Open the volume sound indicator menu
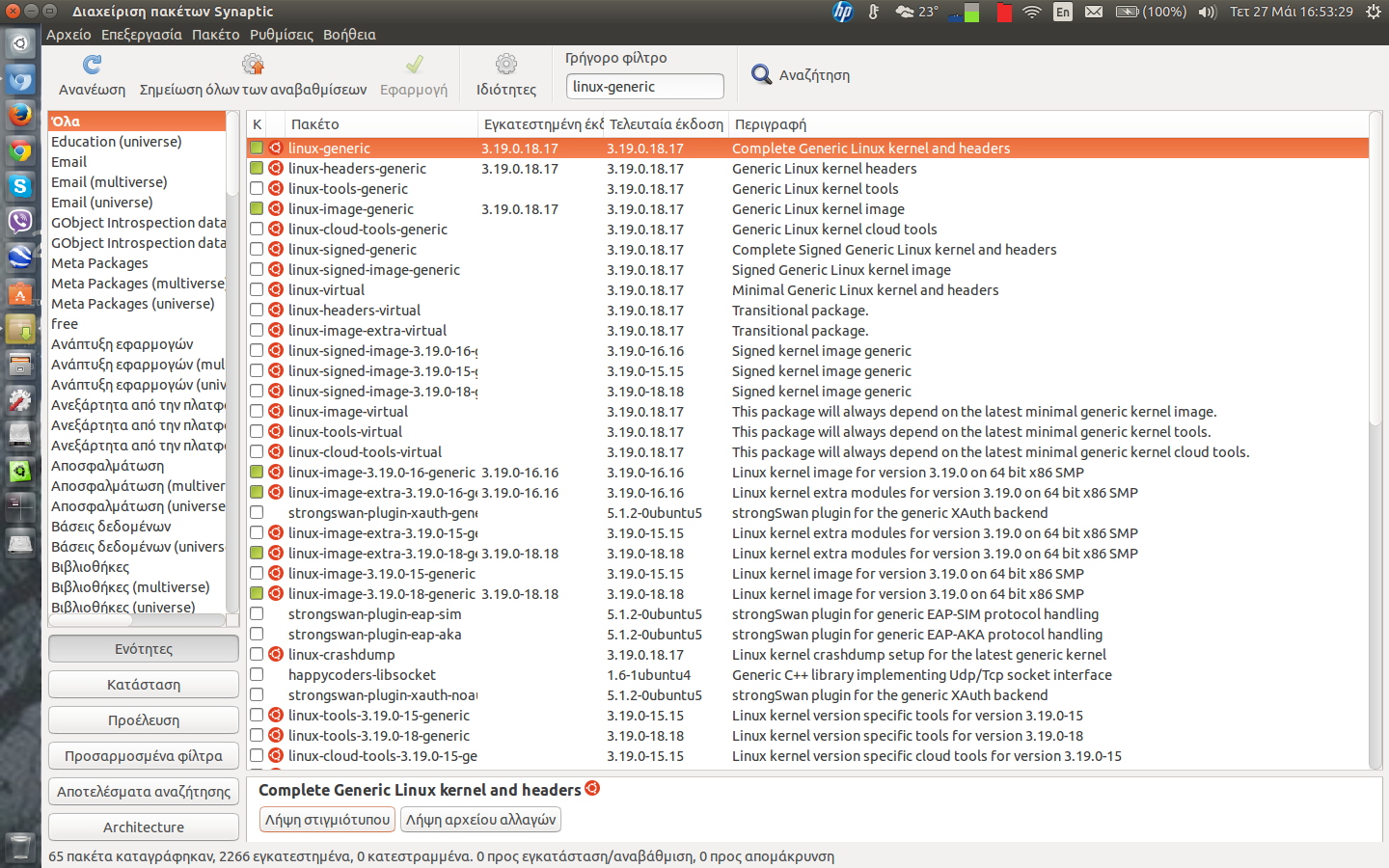 (x=1207, y=12)
